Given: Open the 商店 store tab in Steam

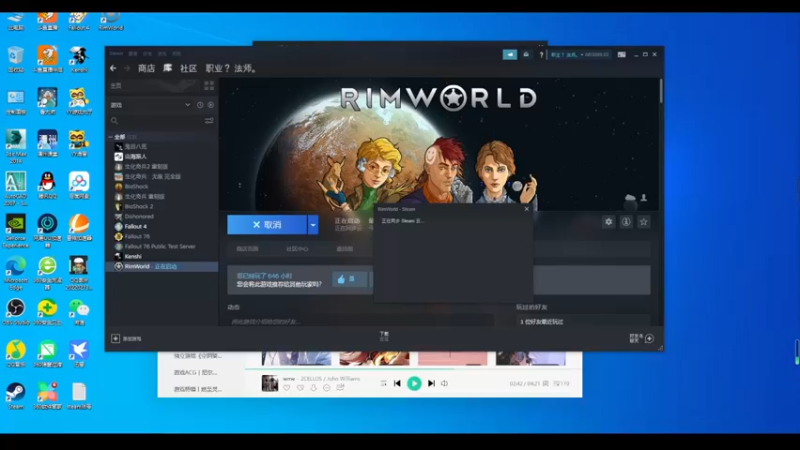Looking at the screenshot, I should pyautogui.click(x=146, y=68).
